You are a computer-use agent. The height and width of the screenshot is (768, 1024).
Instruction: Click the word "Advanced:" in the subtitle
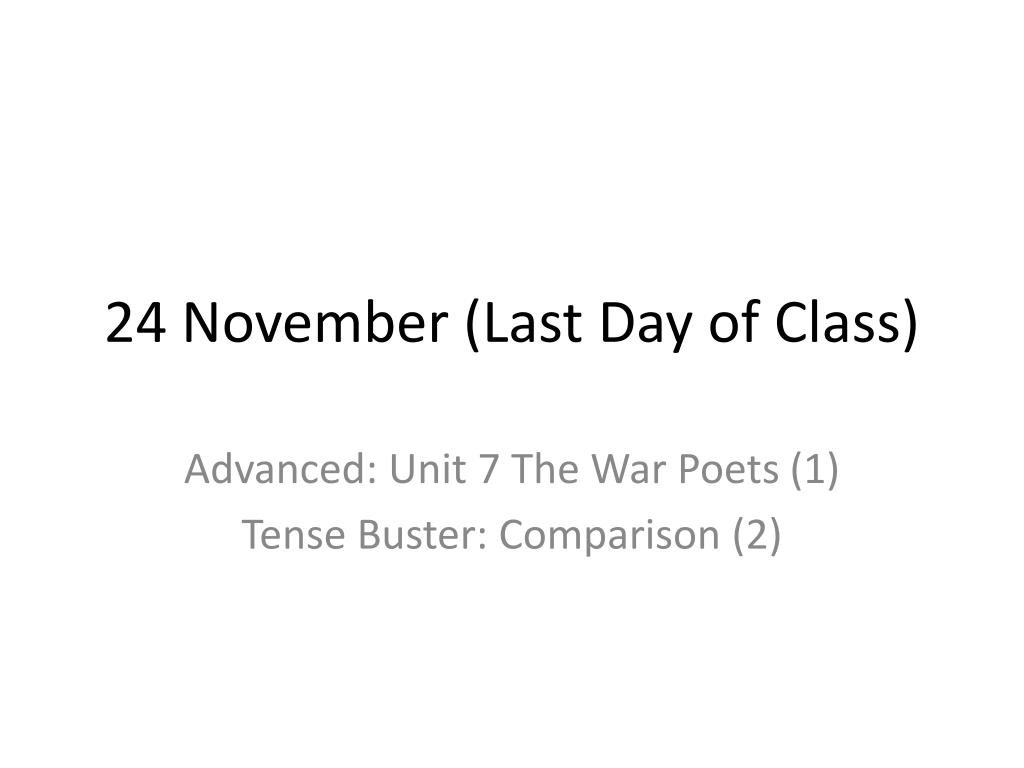pyautogui.click(x=280, y=469)
